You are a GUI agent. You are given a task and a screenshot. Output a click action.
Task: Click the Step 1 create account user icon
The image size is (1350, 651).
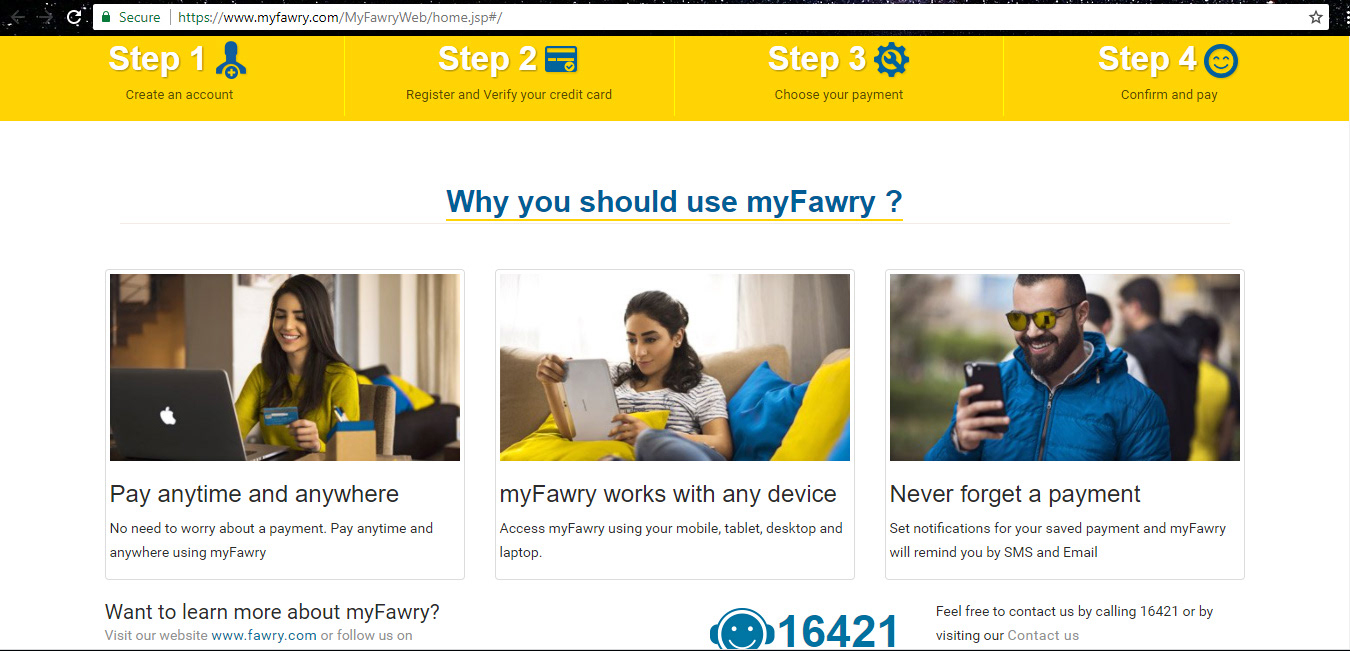tap(231, 60)
